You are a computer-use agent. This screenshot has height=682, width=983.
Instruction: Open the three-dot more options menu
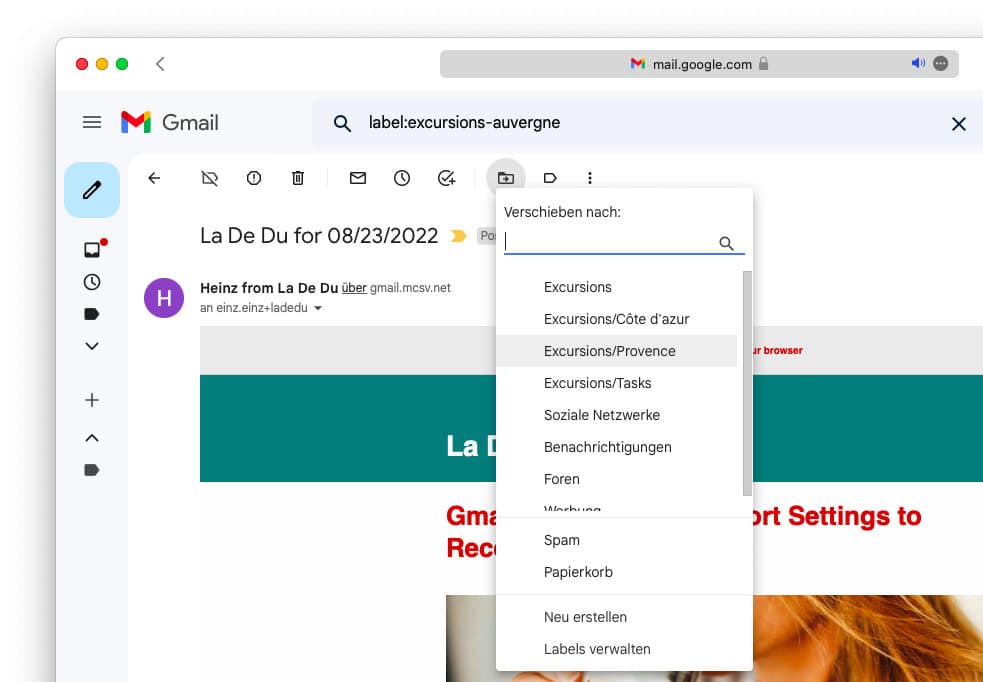coord(590,178)
